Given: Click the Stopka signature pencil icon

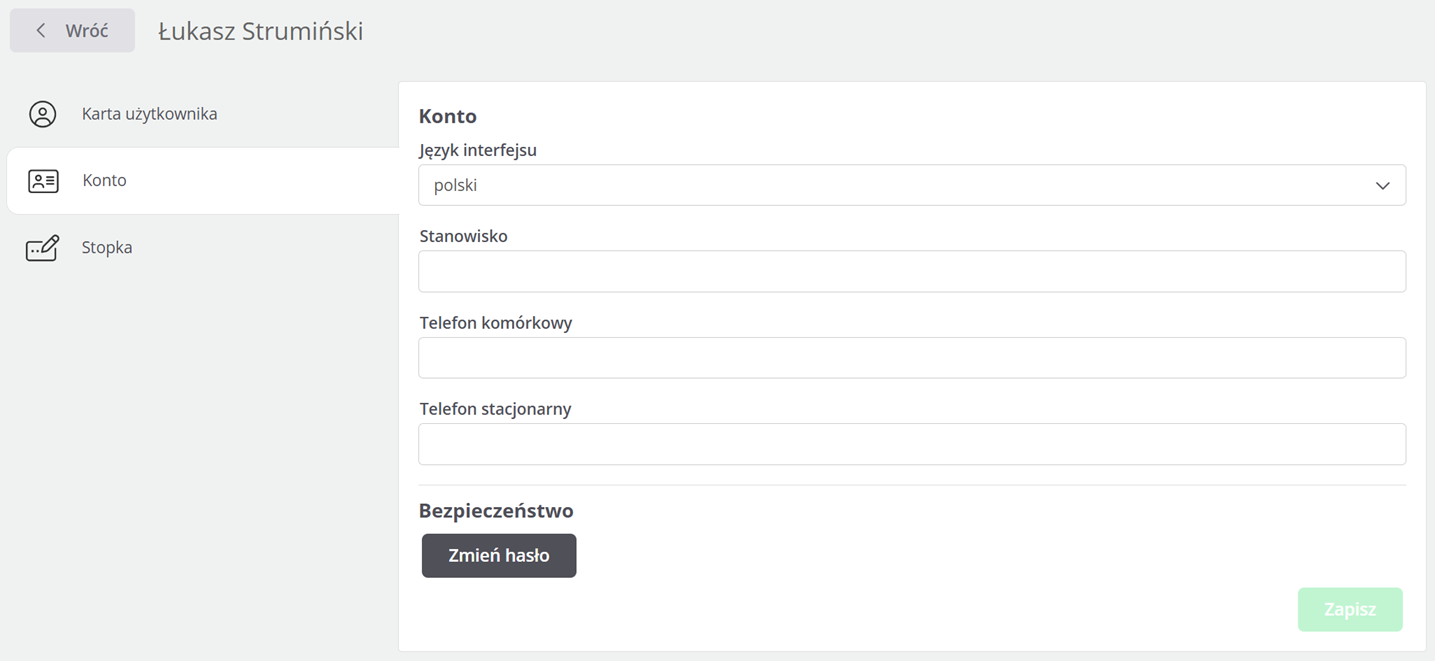Looking at the screenshot, I should 43,248.
